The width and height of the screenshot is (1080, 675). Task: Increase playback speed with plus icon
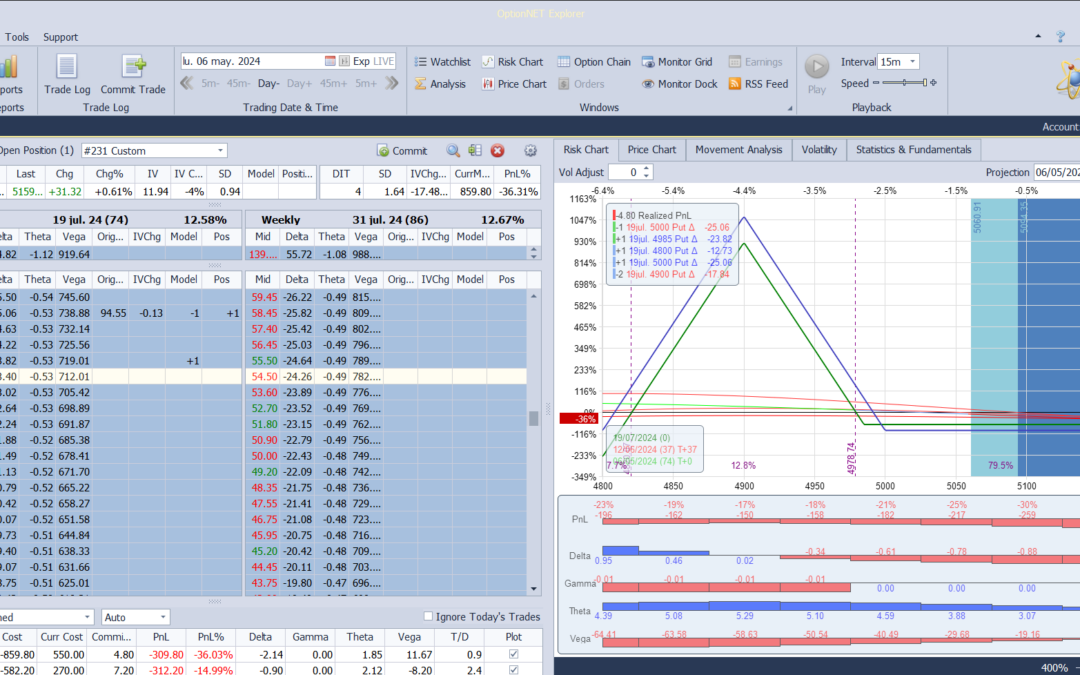point(933,83)
